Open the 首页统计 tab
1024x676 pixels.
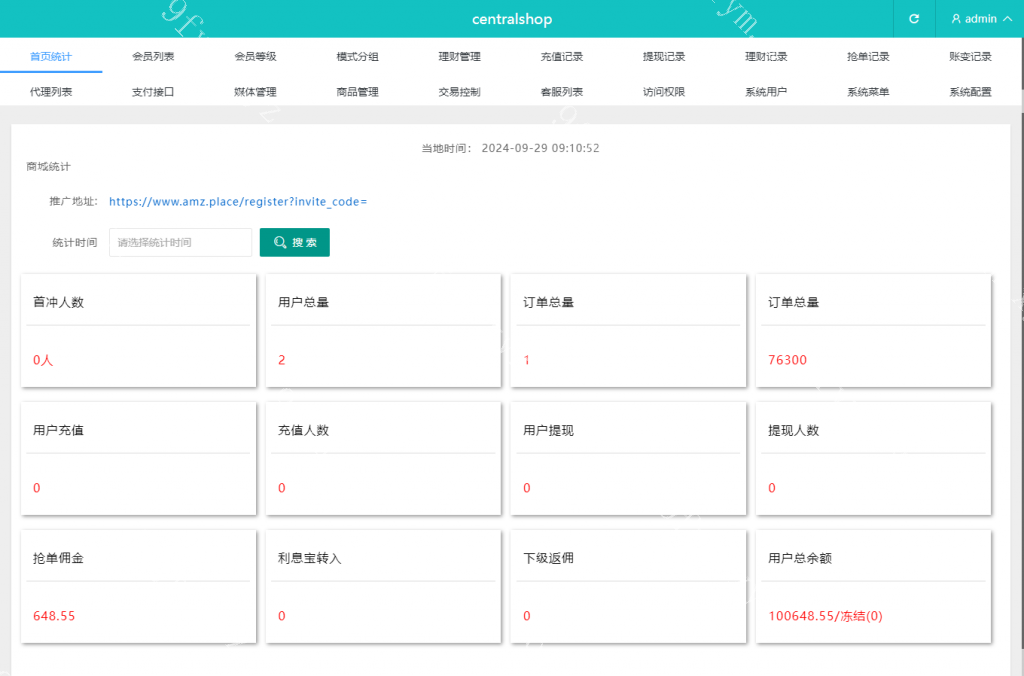tap(51, 56)
